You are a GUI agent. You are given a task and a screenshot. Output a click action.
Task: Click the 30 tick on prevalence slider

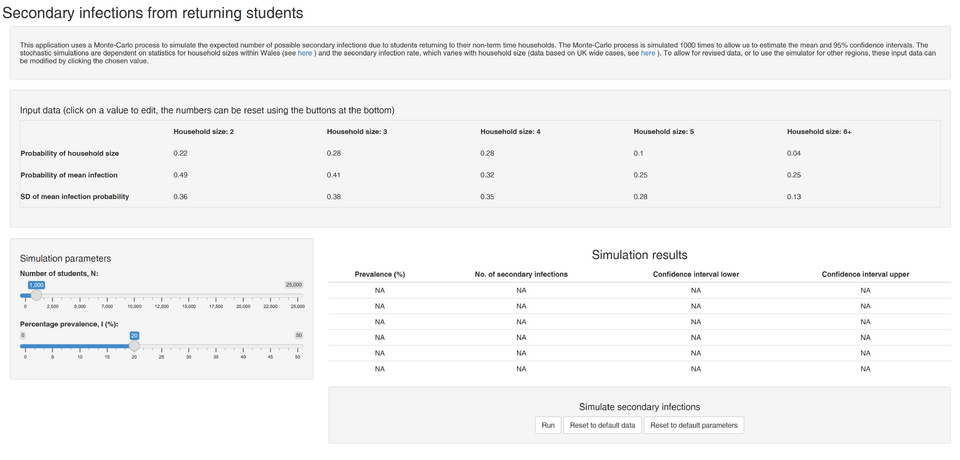(189, 356)
